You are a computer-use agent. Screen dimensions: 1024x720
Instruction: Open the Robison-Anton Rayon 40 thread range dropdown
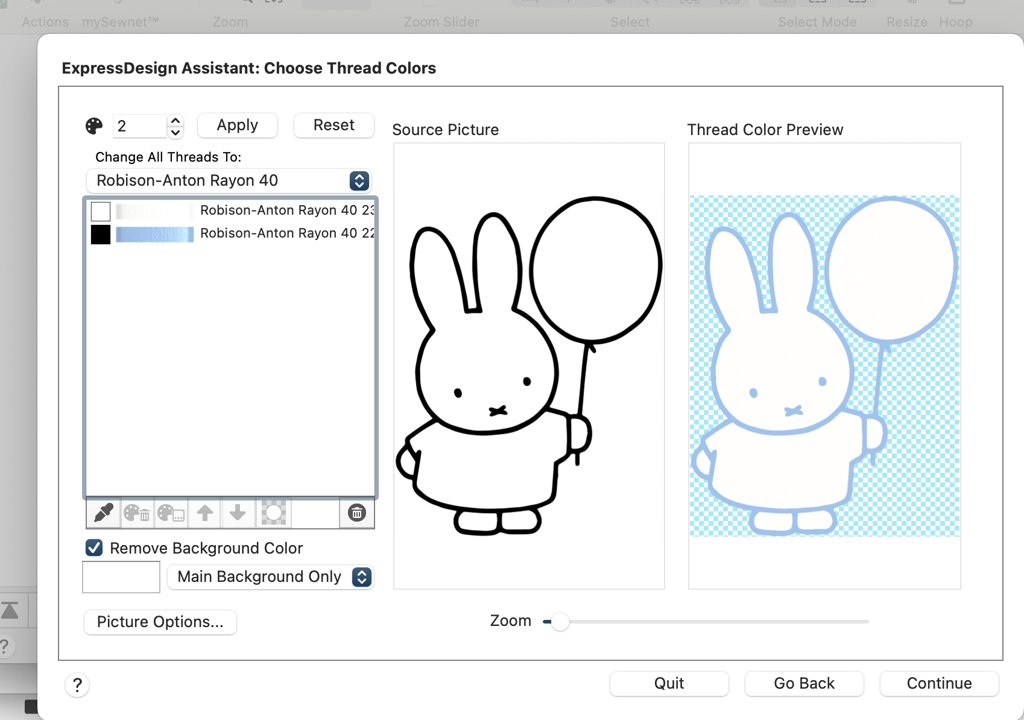point(229,181)
